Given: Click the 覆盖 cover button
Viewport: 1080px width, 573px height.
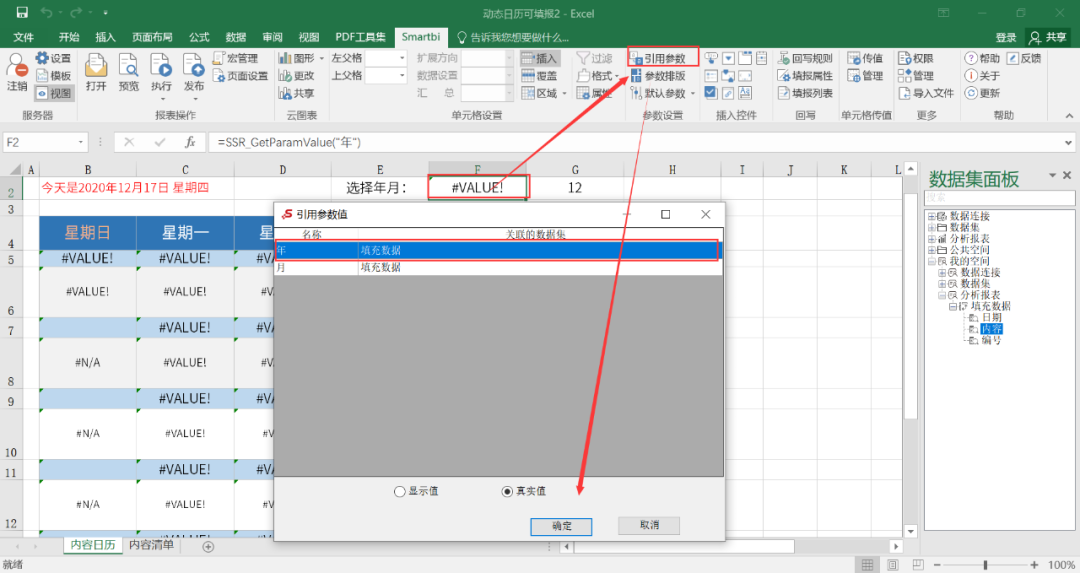Looking at the screenshot, I should pyautogui.click(x=539, y=76).
